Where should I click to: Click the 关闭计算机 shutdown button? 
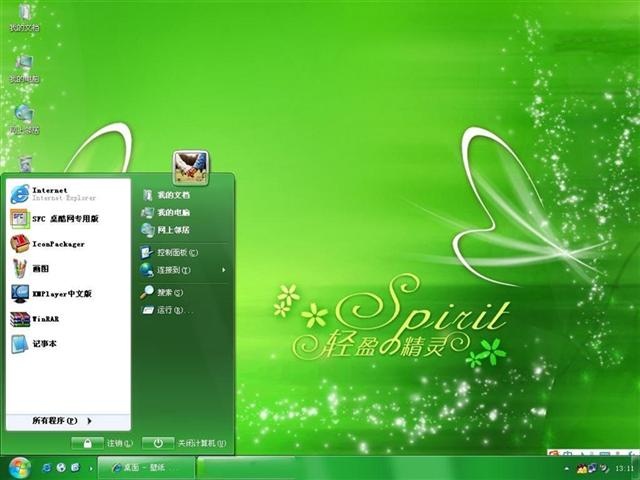tap(184, 443)
